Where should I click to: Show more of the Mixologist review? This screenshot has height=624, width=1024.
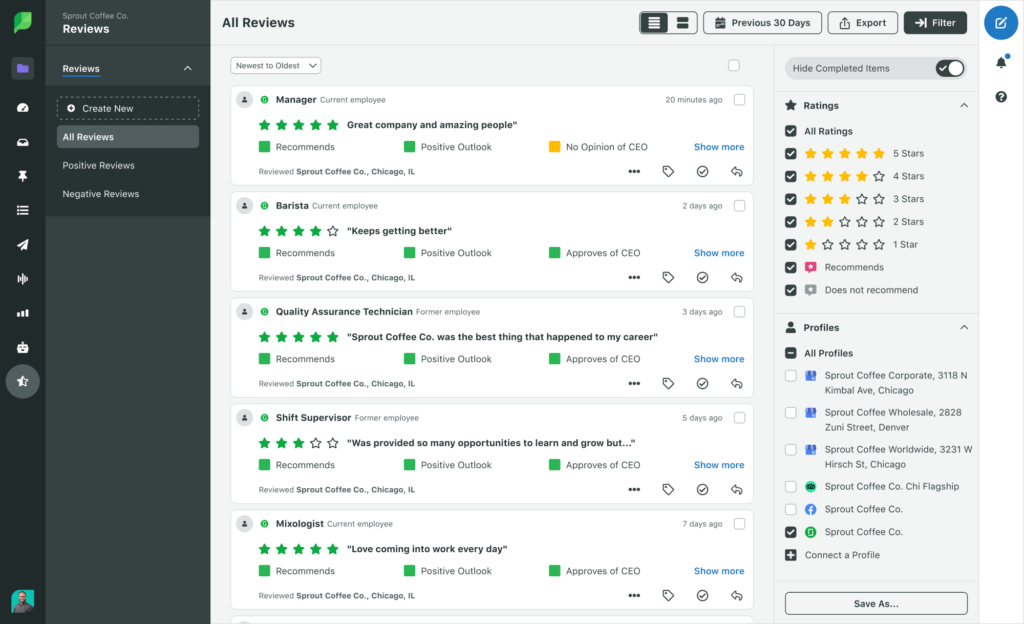click(719, 570)
